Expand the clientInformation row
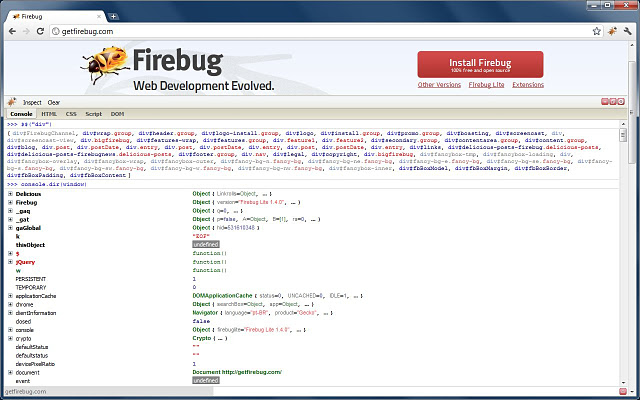Viewport: 640px width, 400px height. click(x=10, y=313)
